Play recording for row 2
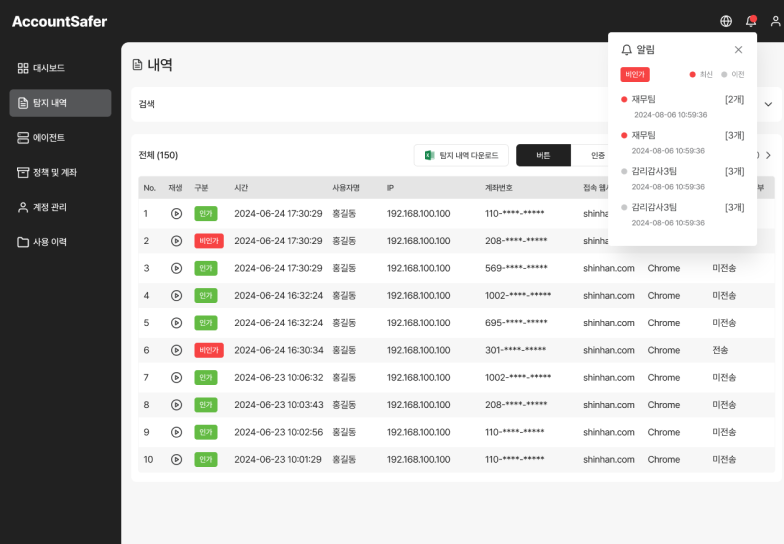 click(176, 241)
